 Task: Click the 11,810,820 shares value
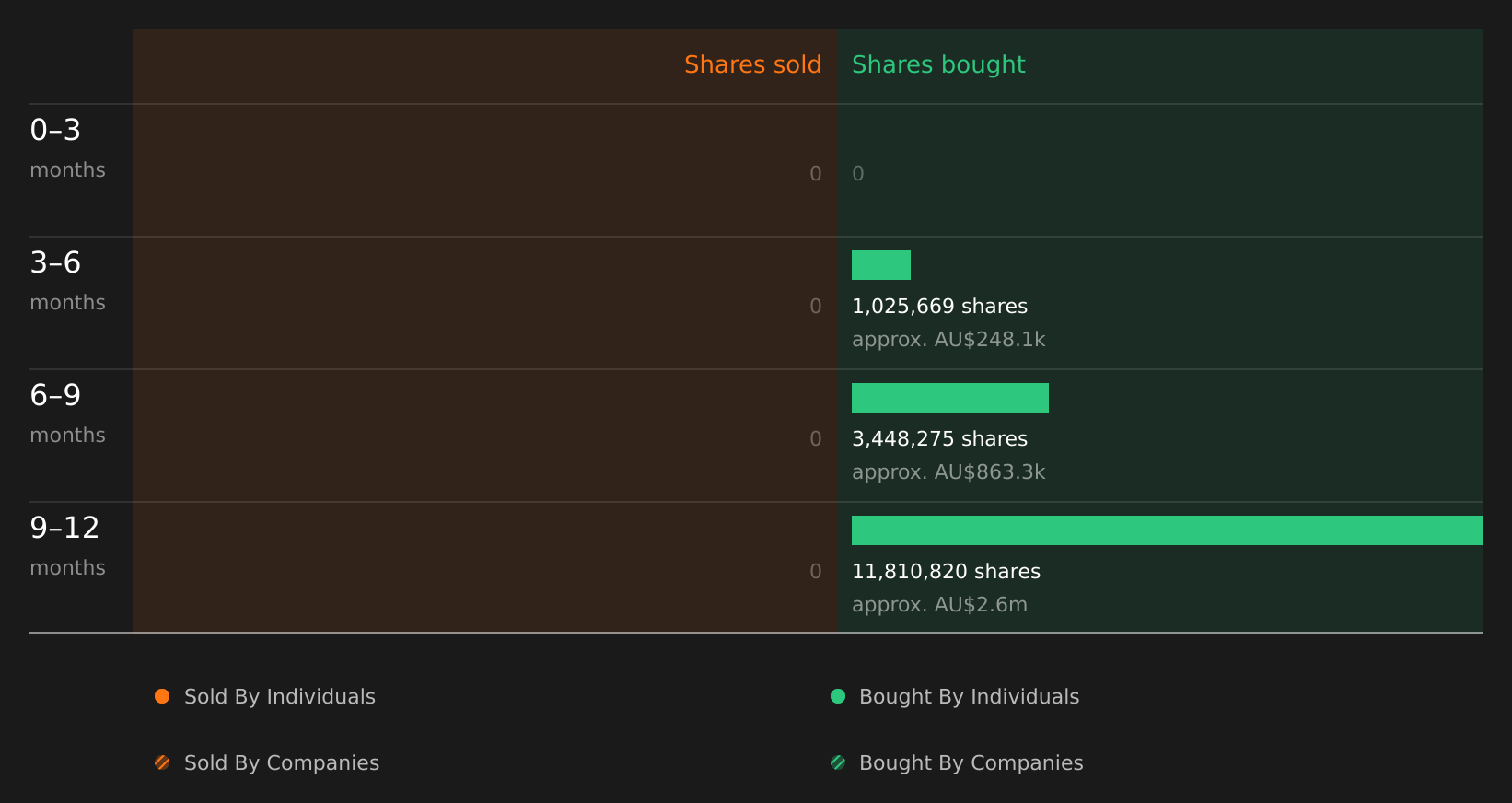pyautogui.click(x=946, y=572)
